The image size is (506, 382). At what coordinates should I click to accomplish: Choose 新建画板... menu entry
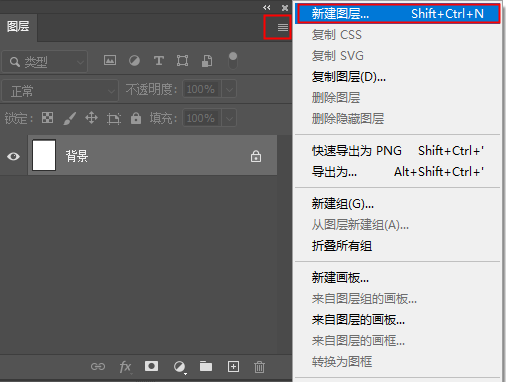click(x=397, y=278)
